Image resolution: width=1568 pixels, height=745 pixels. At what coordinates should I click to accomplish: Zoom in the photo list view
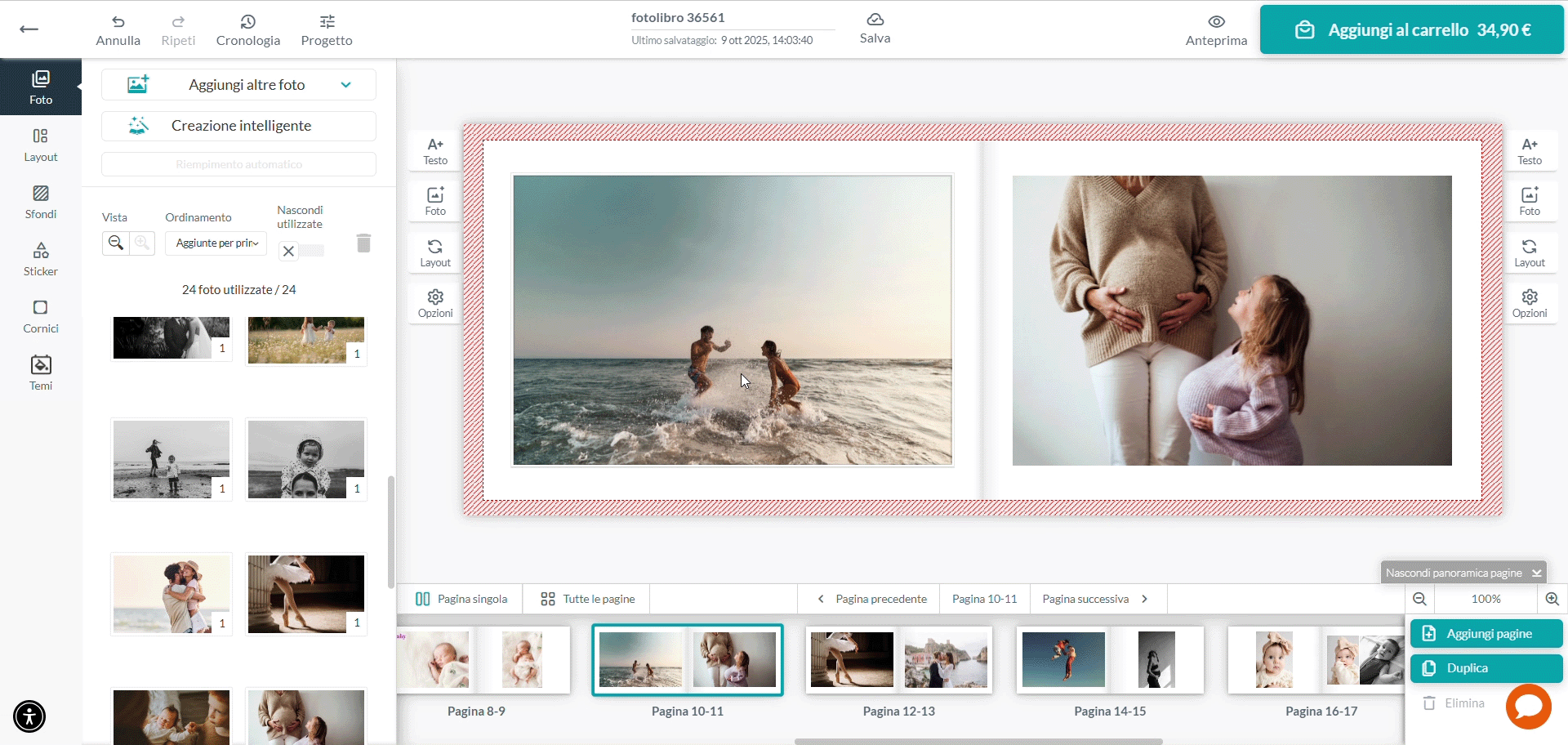tap(142, 243)
